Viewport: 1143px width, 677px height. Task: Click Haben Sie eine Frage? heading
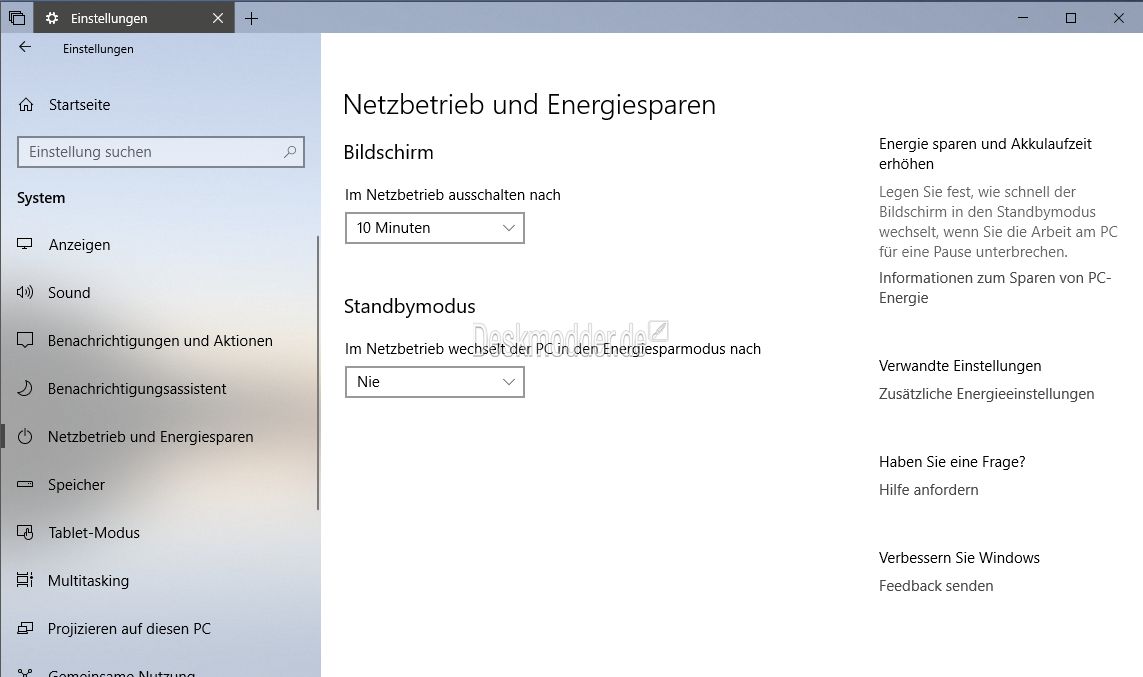[x=952, y=461]
